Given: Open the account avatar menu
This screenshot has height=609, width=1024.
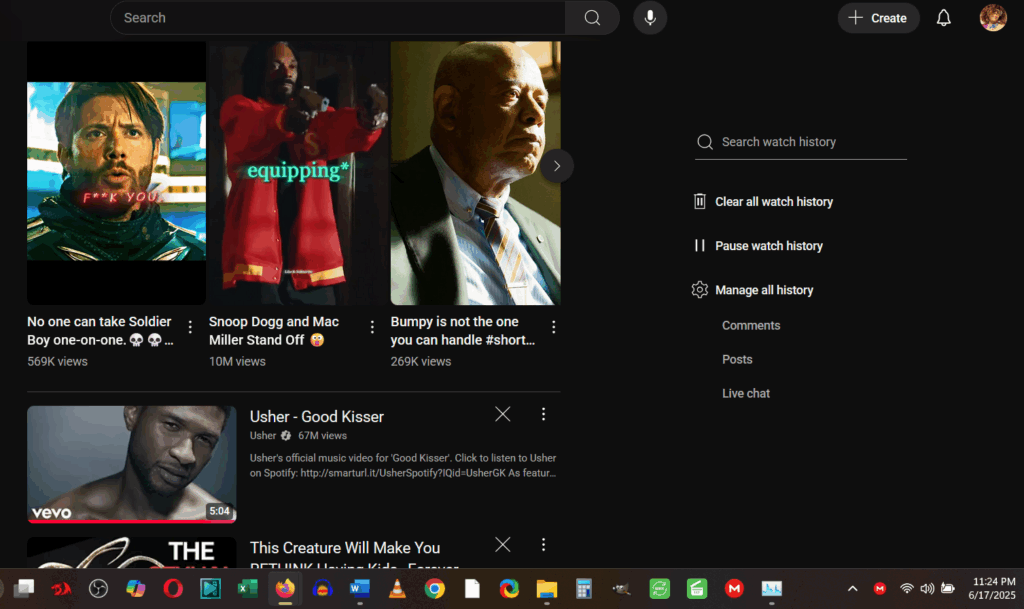Looking at the screenshot, I should click(x=993, y=18).
